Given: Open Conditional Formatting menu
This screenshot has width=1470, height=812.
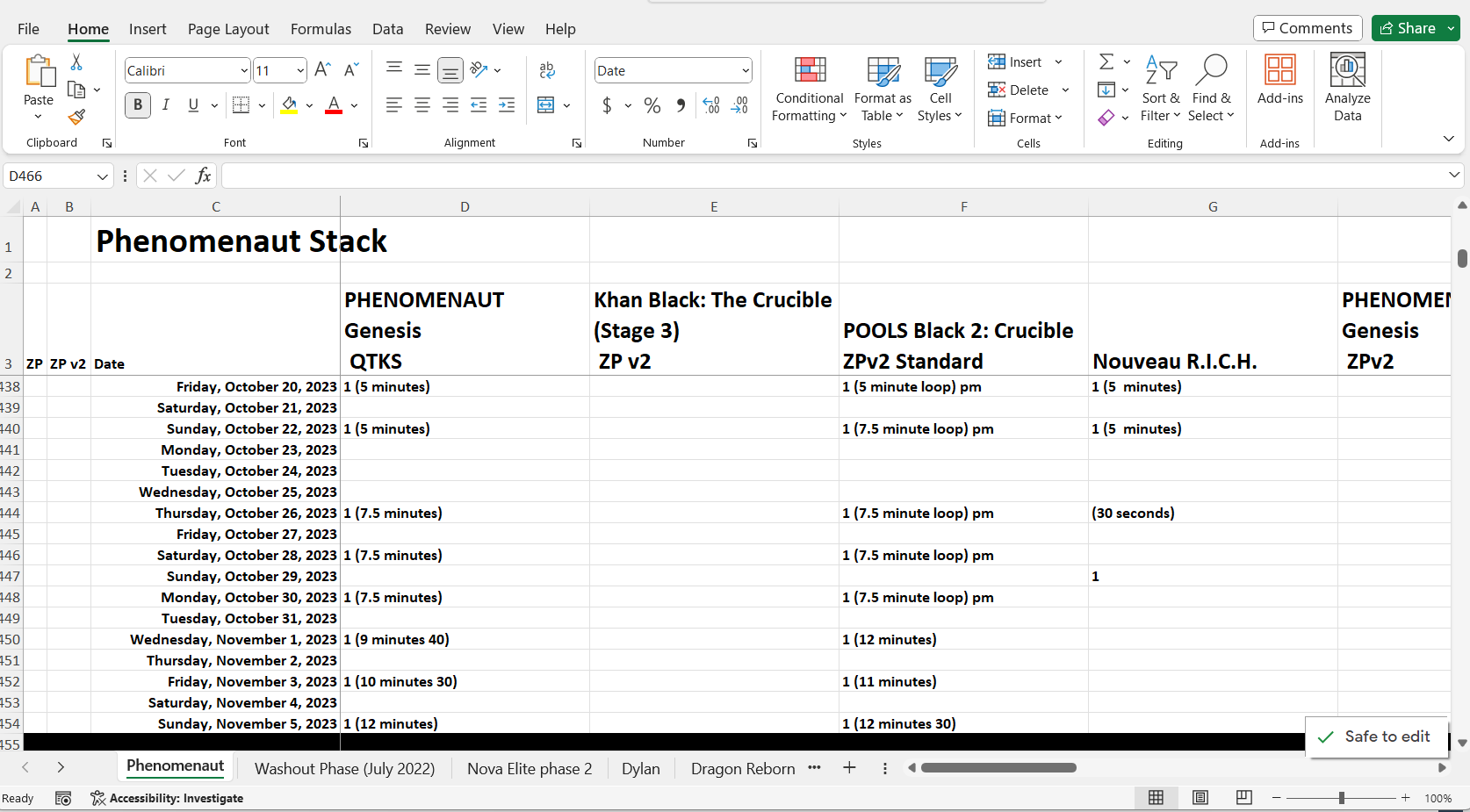Looking at the screenshot, I should coord(810,90).
